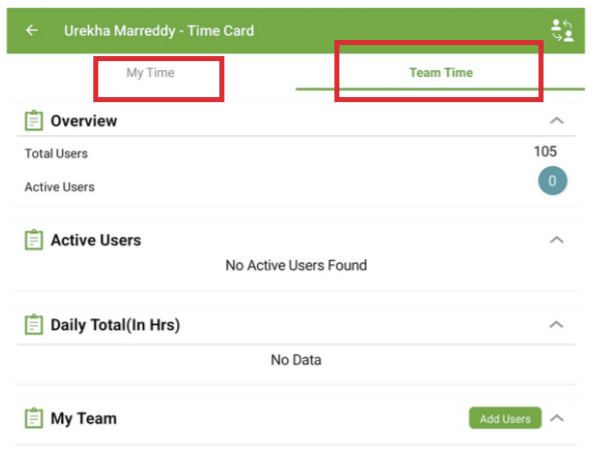The width and height of the screenshot is (598, 469).
Task: Click the Active Users section heading
Action: [96, 240]
